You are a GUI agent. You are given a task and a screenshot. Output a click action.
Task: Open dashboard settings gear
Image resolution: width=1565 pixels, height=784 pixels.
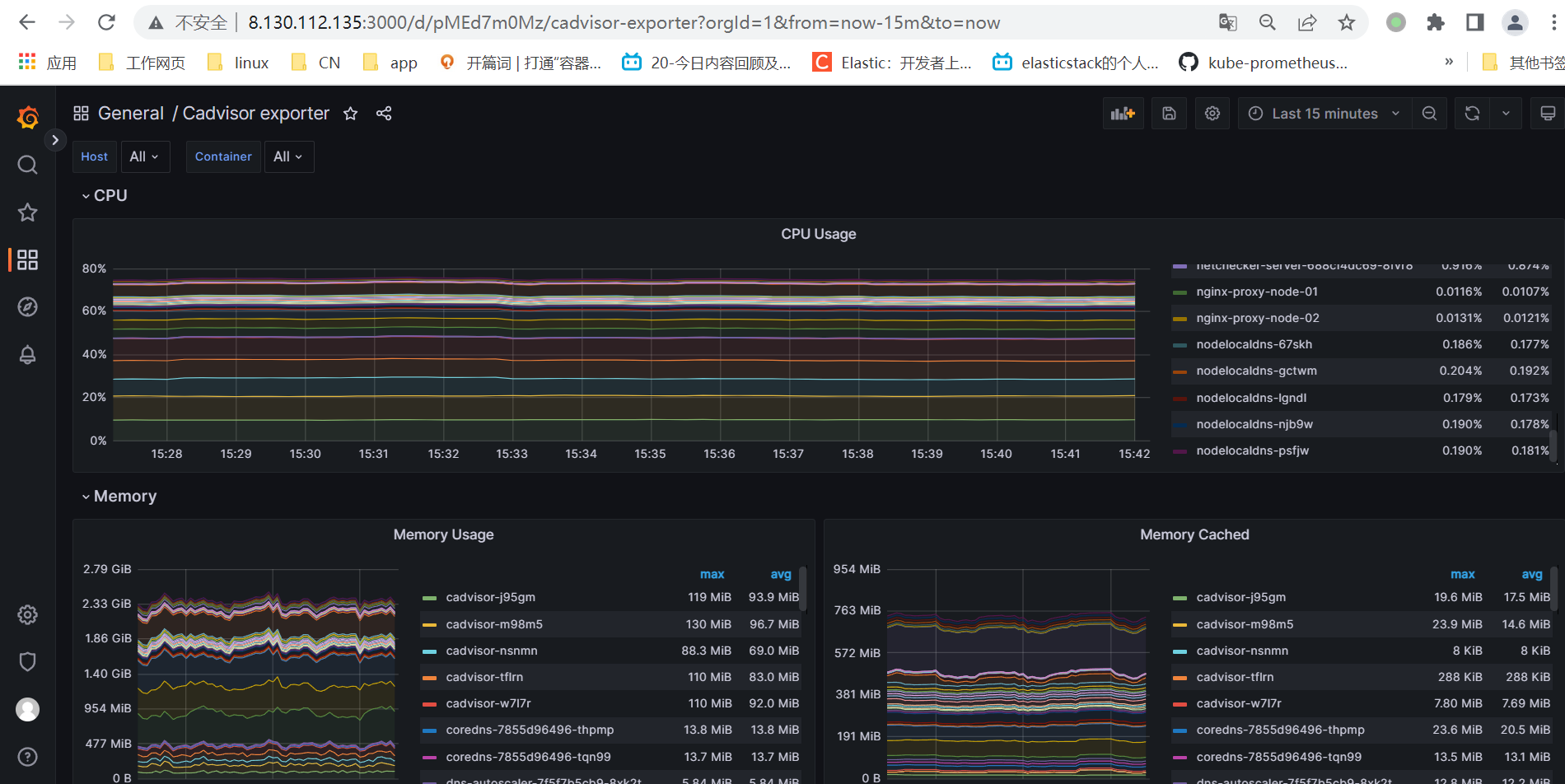point(1212,114)
